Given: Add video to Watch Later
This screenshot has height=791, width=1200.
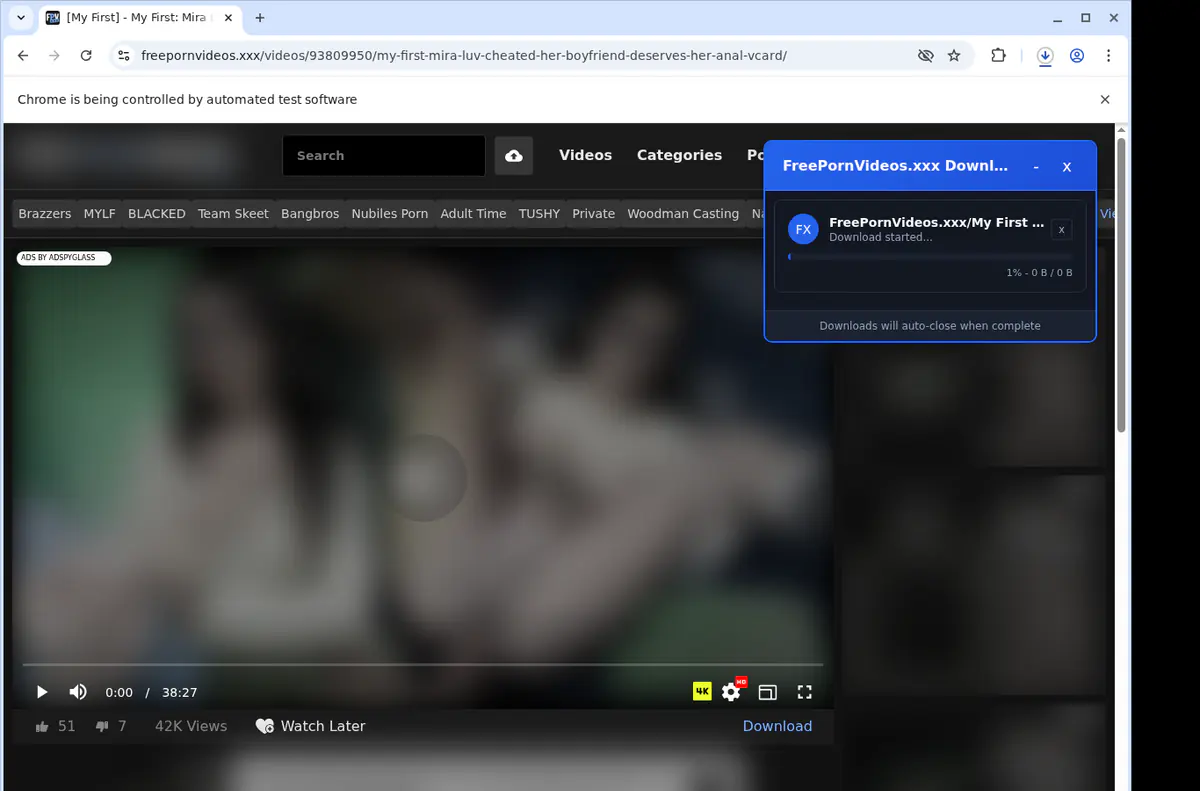Looking at the screenshot, I should 310,726.
